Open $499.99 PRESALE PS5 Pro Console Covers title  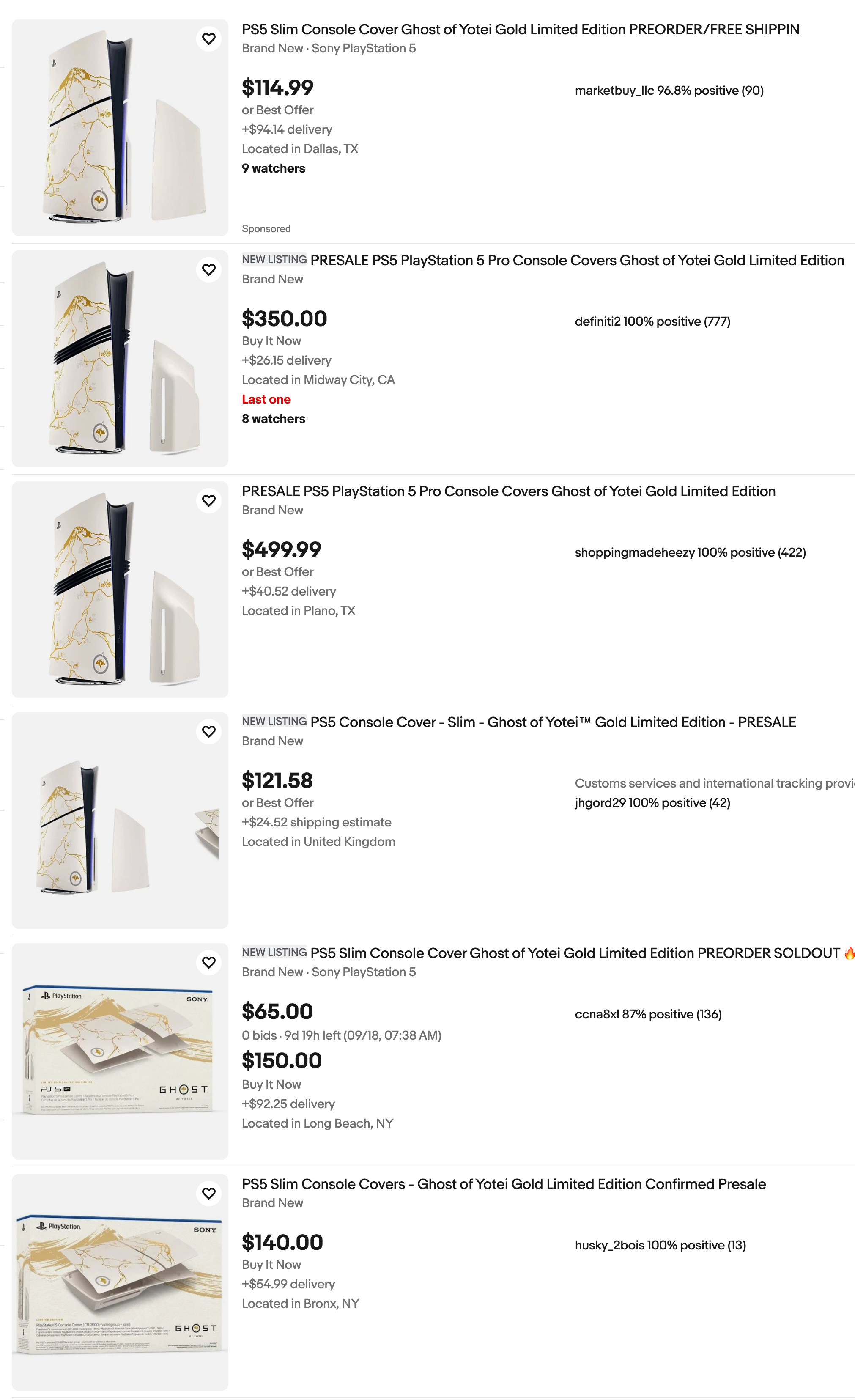508,491
